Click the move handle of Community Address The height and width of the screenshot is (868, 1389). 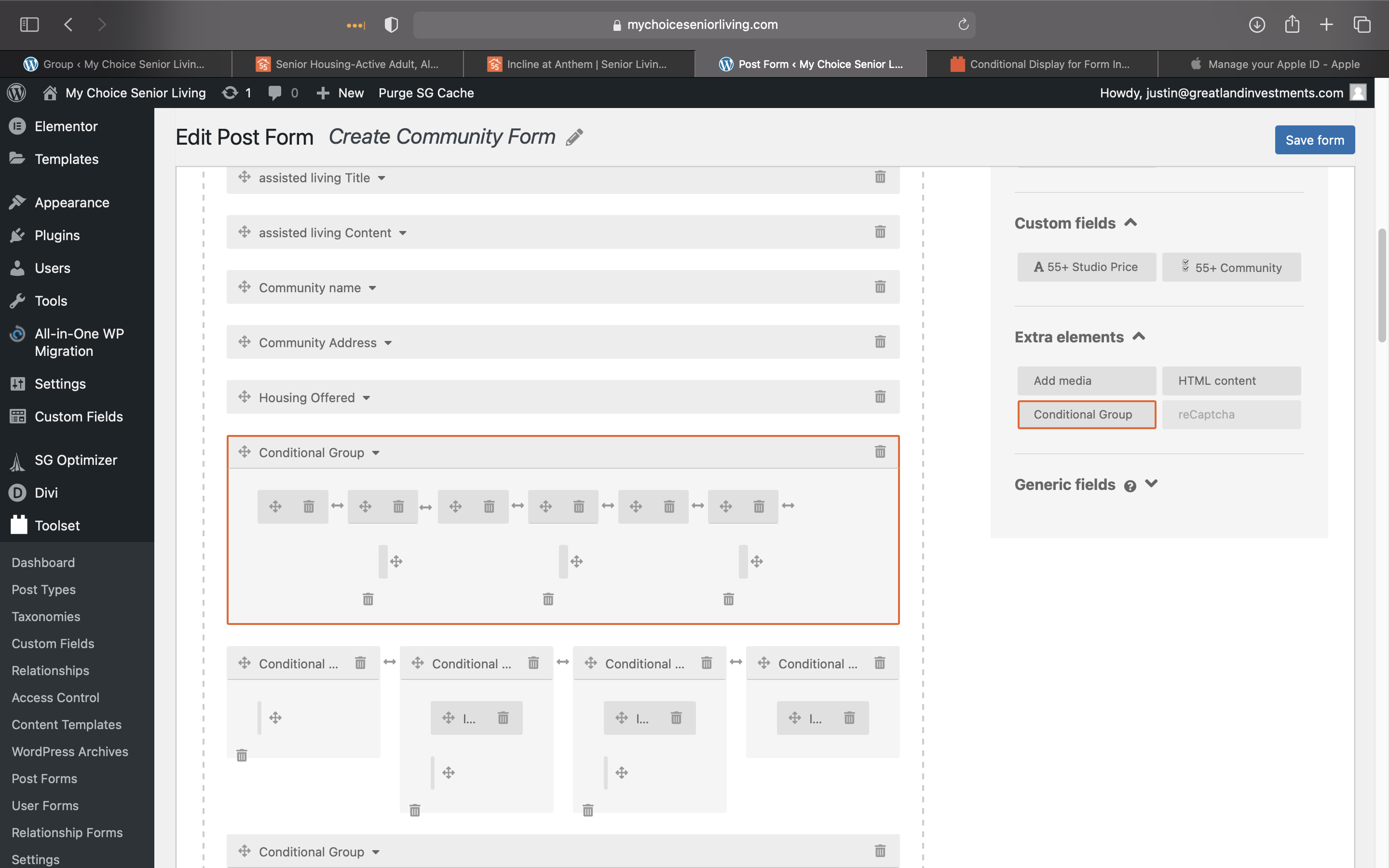(245, 341)
